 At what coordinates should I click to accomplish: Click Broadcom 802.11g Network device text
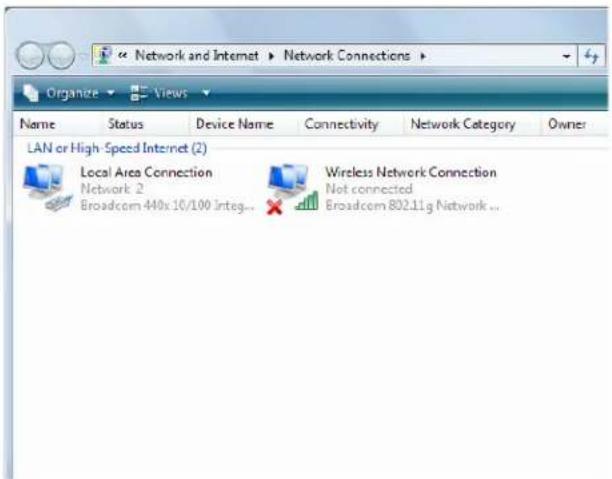click(x=412, y=205)
